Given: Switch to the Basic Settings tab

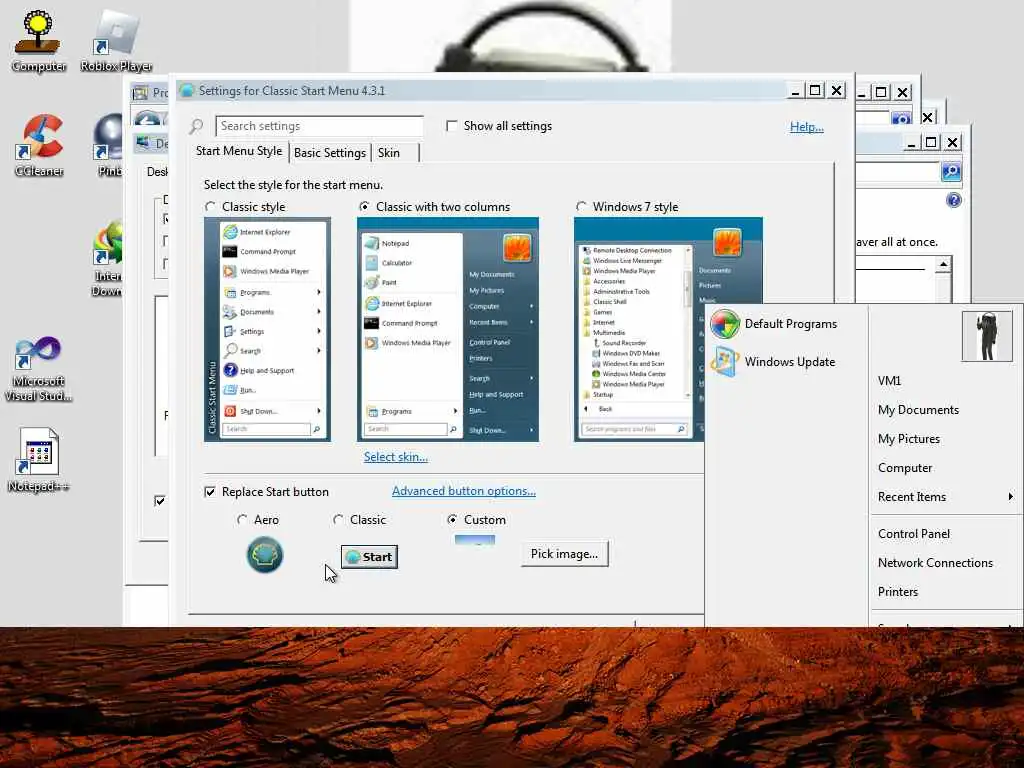Looking at the screenshot, I should click(x=330, y=153).
